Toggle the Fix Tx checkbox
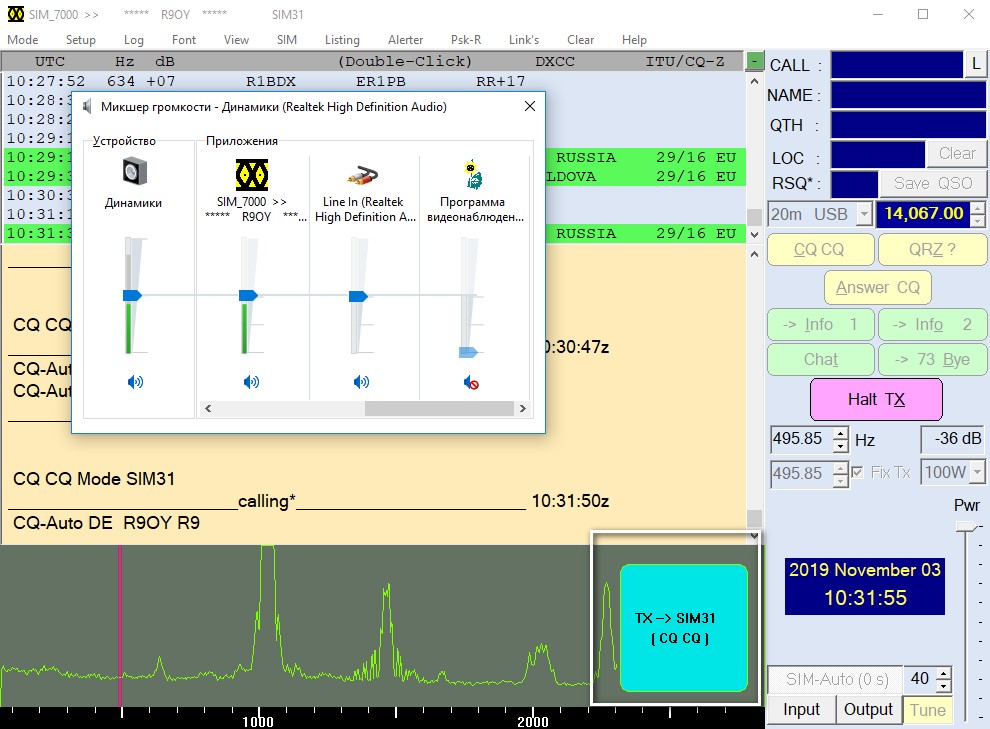The image size is (990, 729). click(x=858, y=473)
